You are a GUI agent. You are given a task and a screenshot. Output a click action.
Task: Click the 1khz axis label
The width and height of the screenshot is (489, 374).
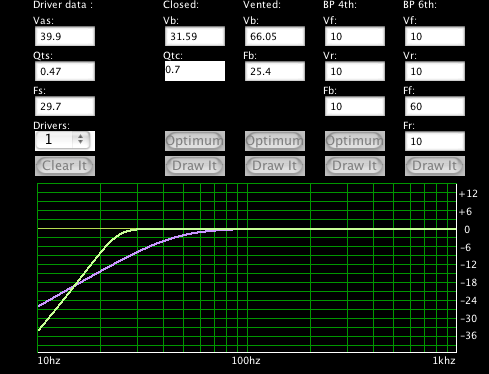(444, 361)
